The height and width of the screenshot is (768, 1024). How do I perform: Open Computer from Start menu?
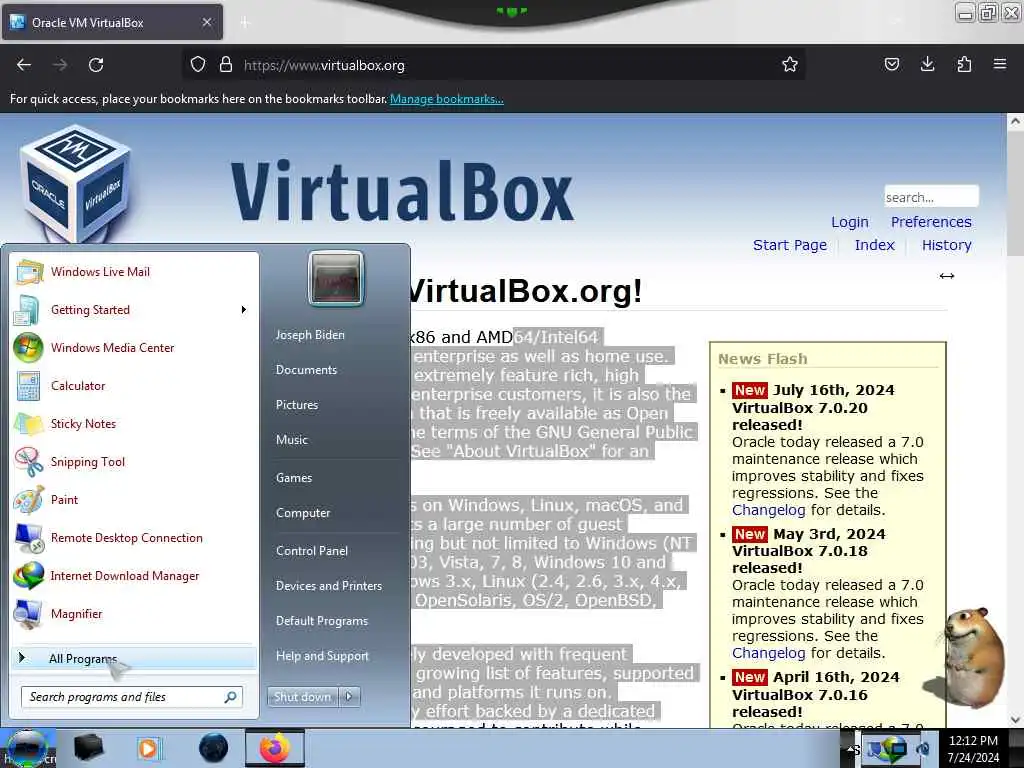(x=303, y=513)
